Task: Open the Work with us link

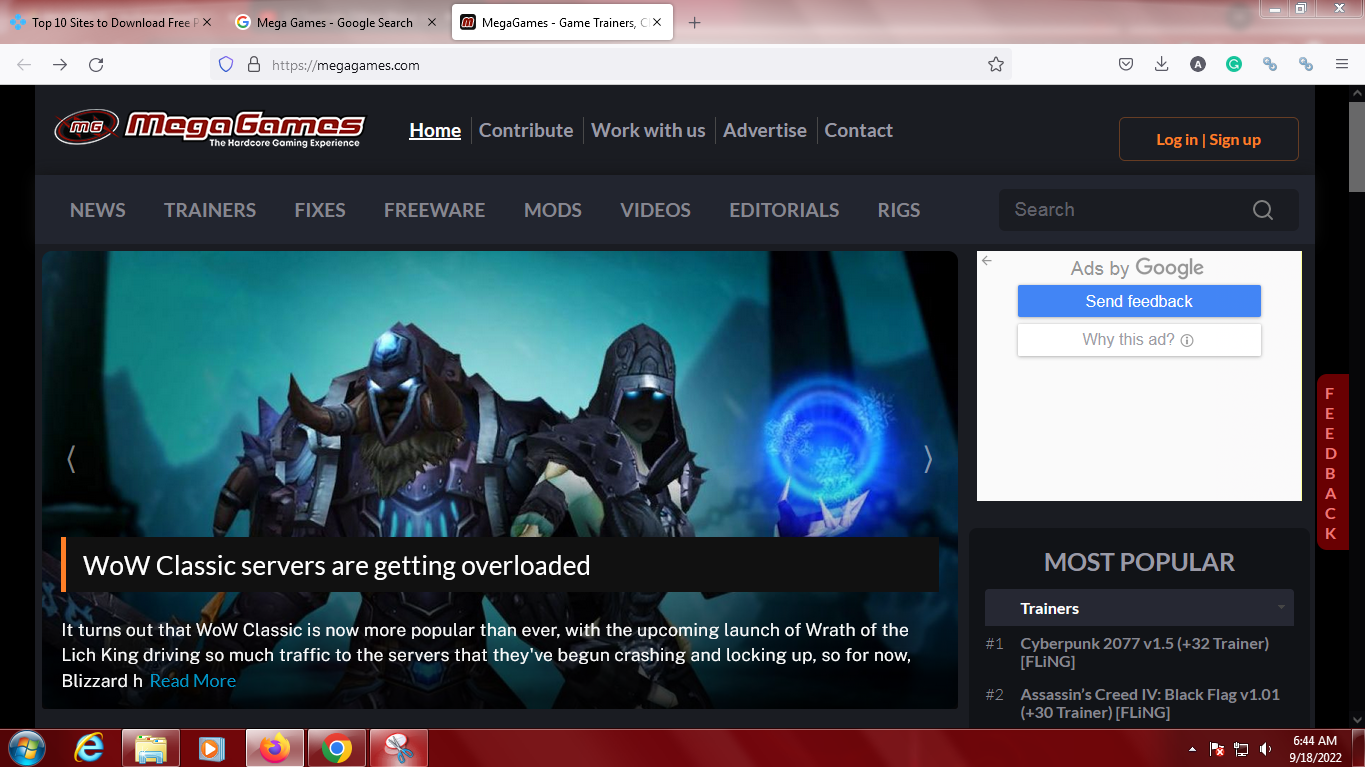Action: (648, 130)
